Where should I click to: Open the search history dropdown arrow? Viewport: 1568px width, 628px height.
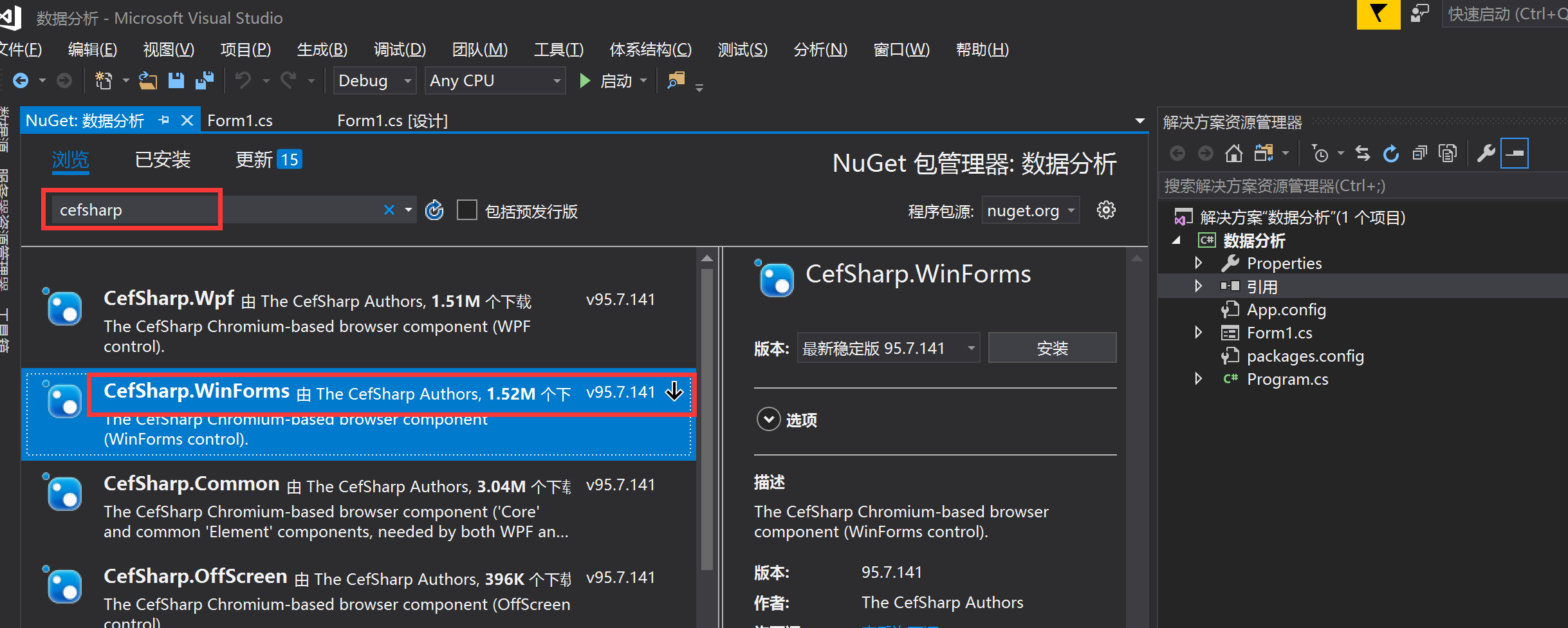point(409,210)
